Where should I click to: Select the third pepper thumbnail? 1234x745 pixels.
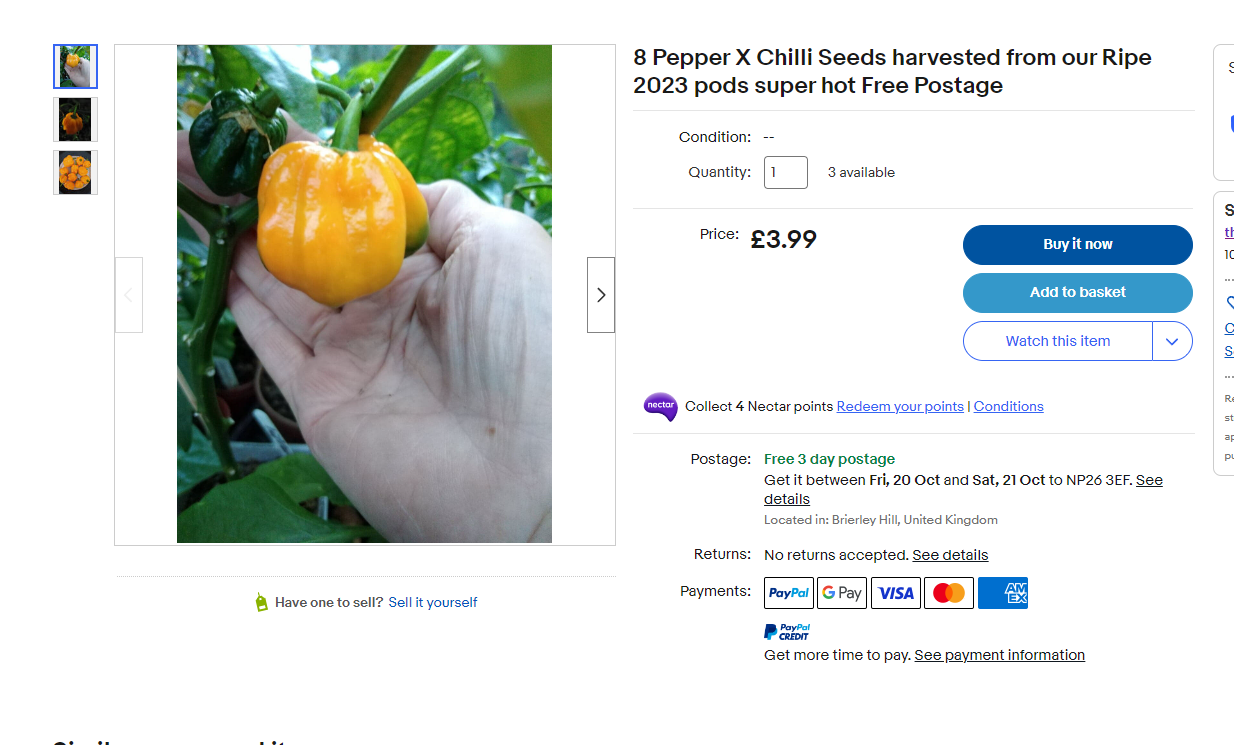pyautogui.click(x=75, y=172)
